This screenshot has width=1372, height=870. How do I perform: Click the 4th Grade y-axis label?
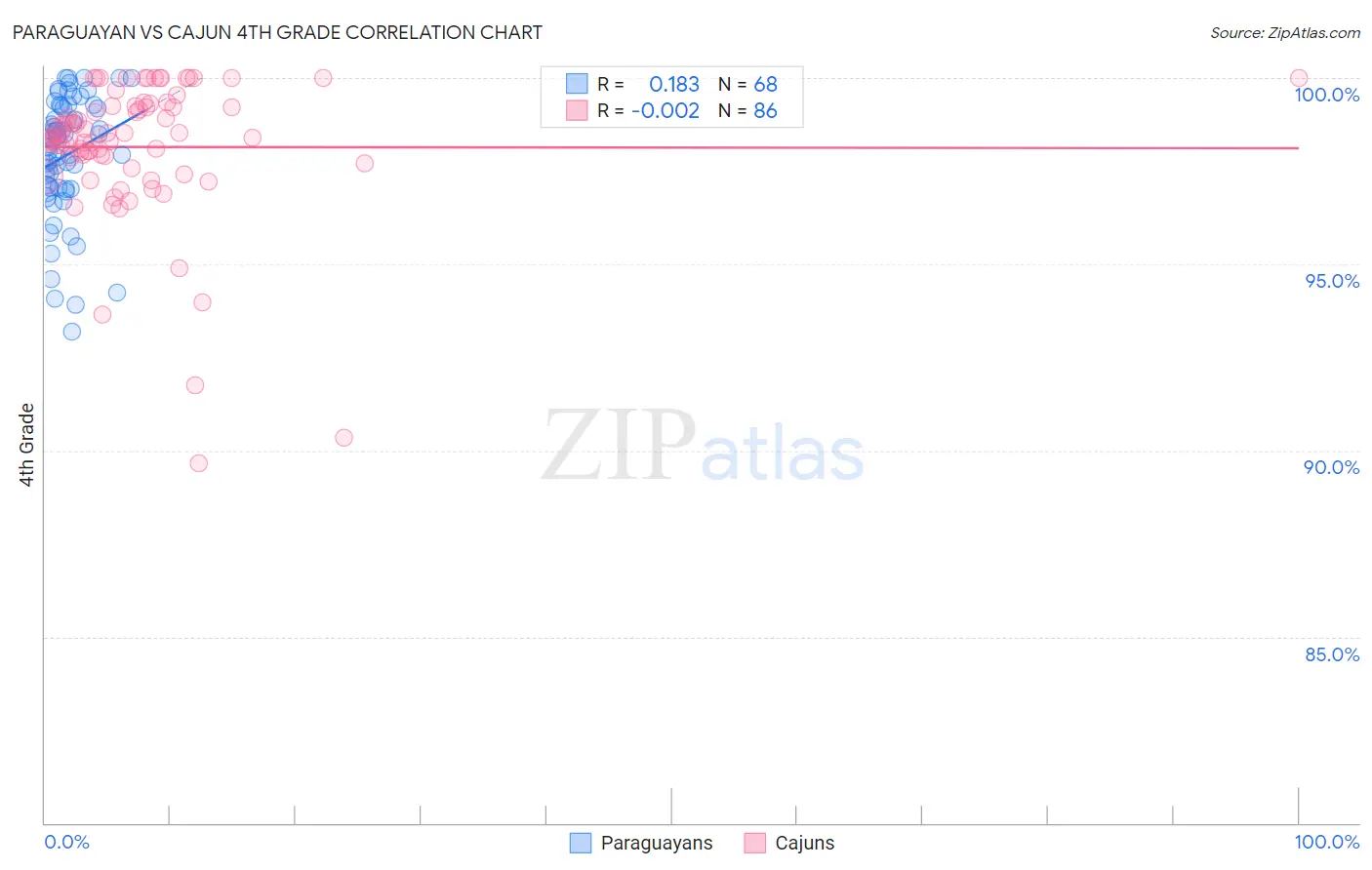(27, 445)
